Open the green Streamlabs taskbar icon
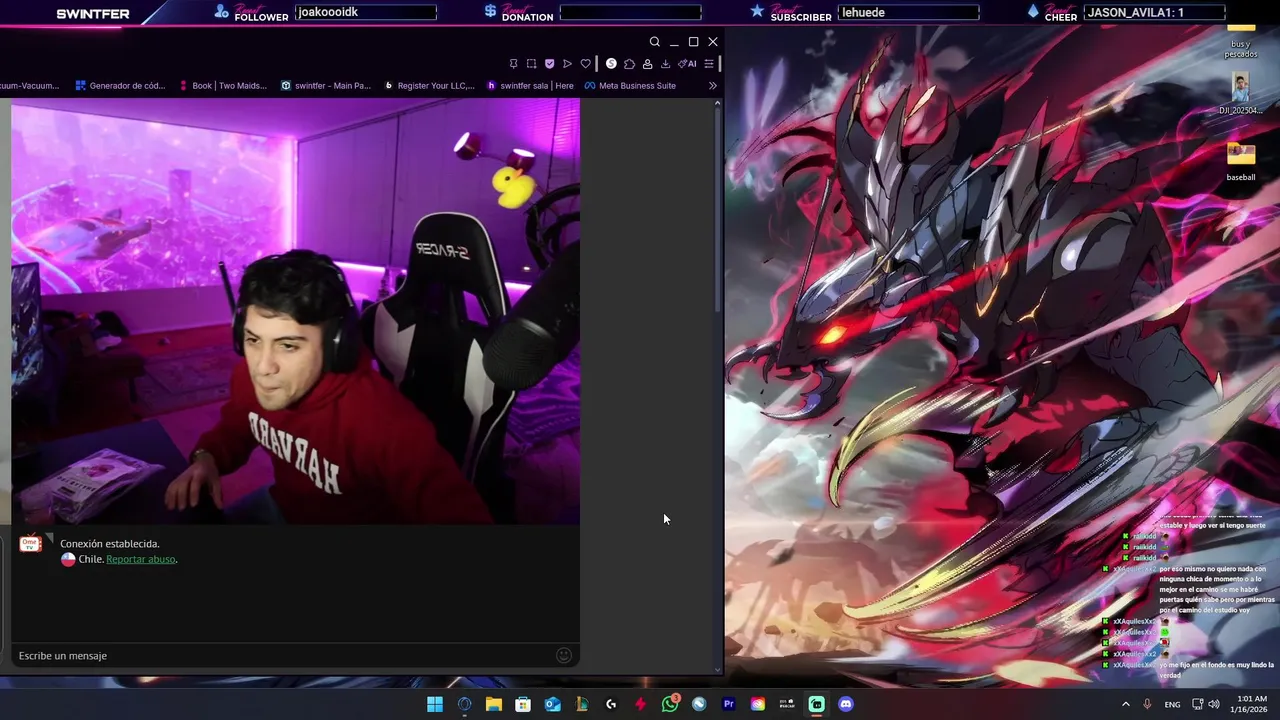 817,704
